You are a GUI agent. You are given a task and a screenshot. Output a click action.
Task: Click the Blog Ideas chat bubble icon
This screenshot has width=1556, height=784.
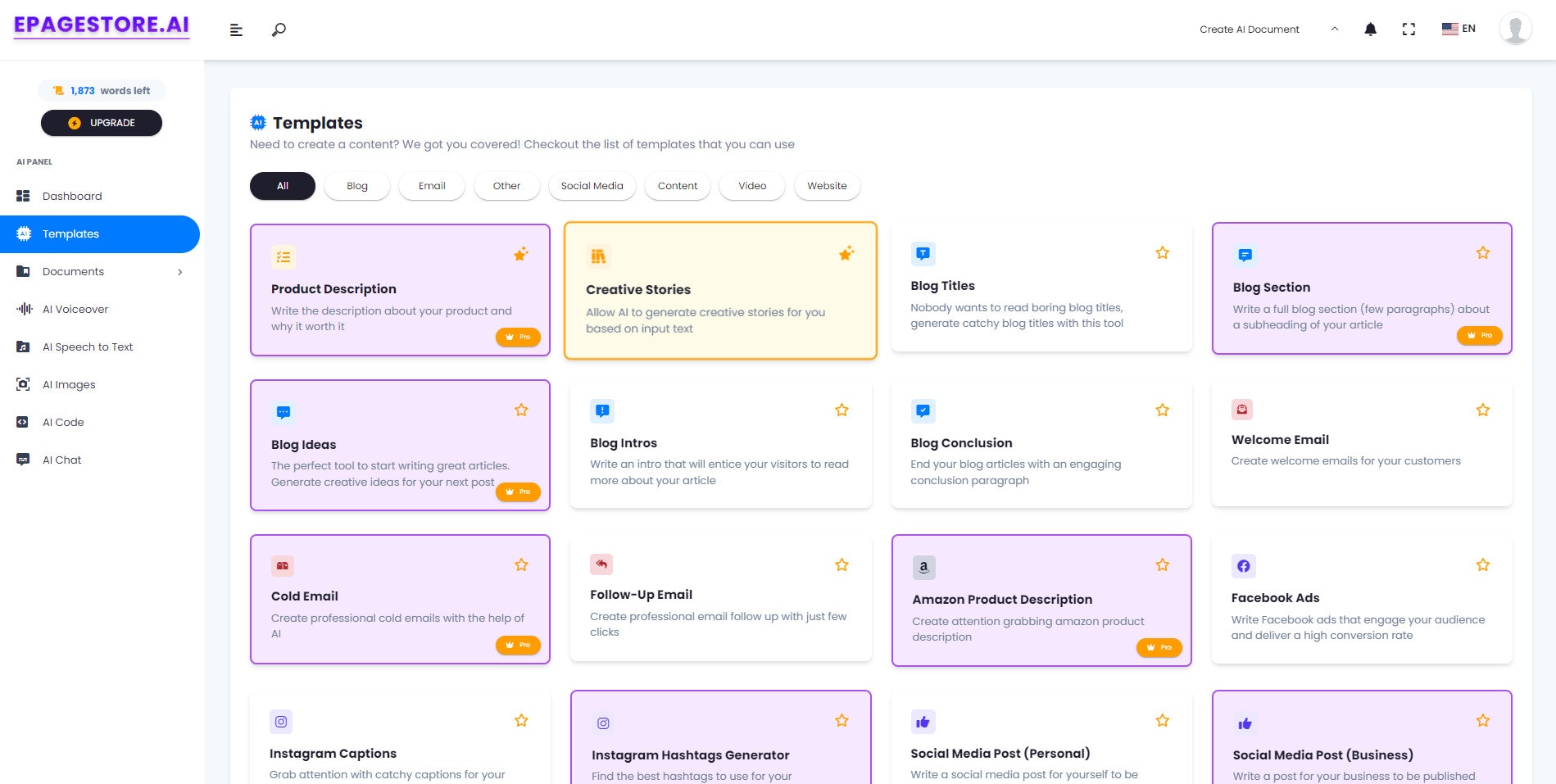click(284, 412)
